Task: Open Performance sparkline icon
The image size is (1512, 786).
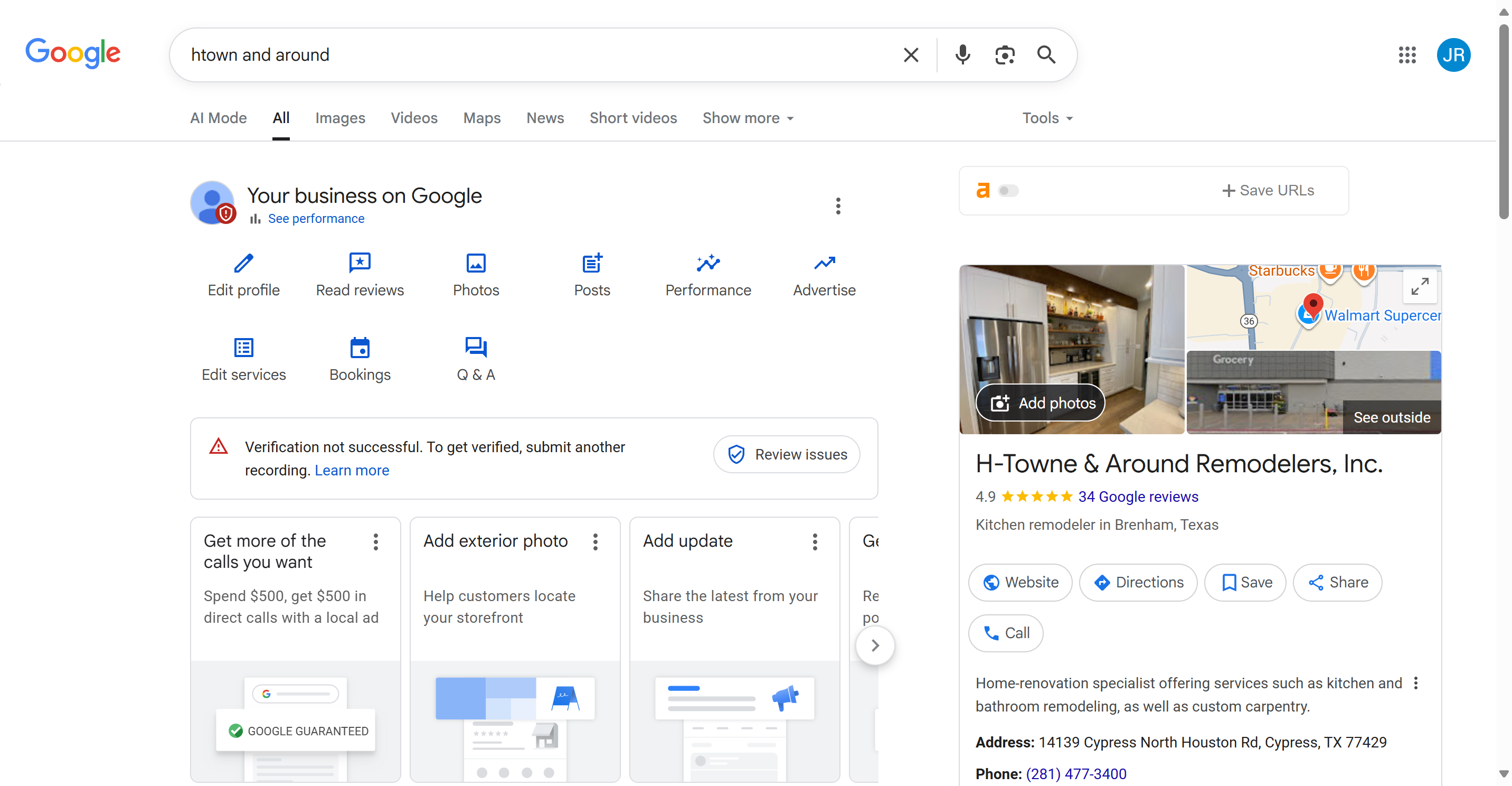Action: pos(708,263)
